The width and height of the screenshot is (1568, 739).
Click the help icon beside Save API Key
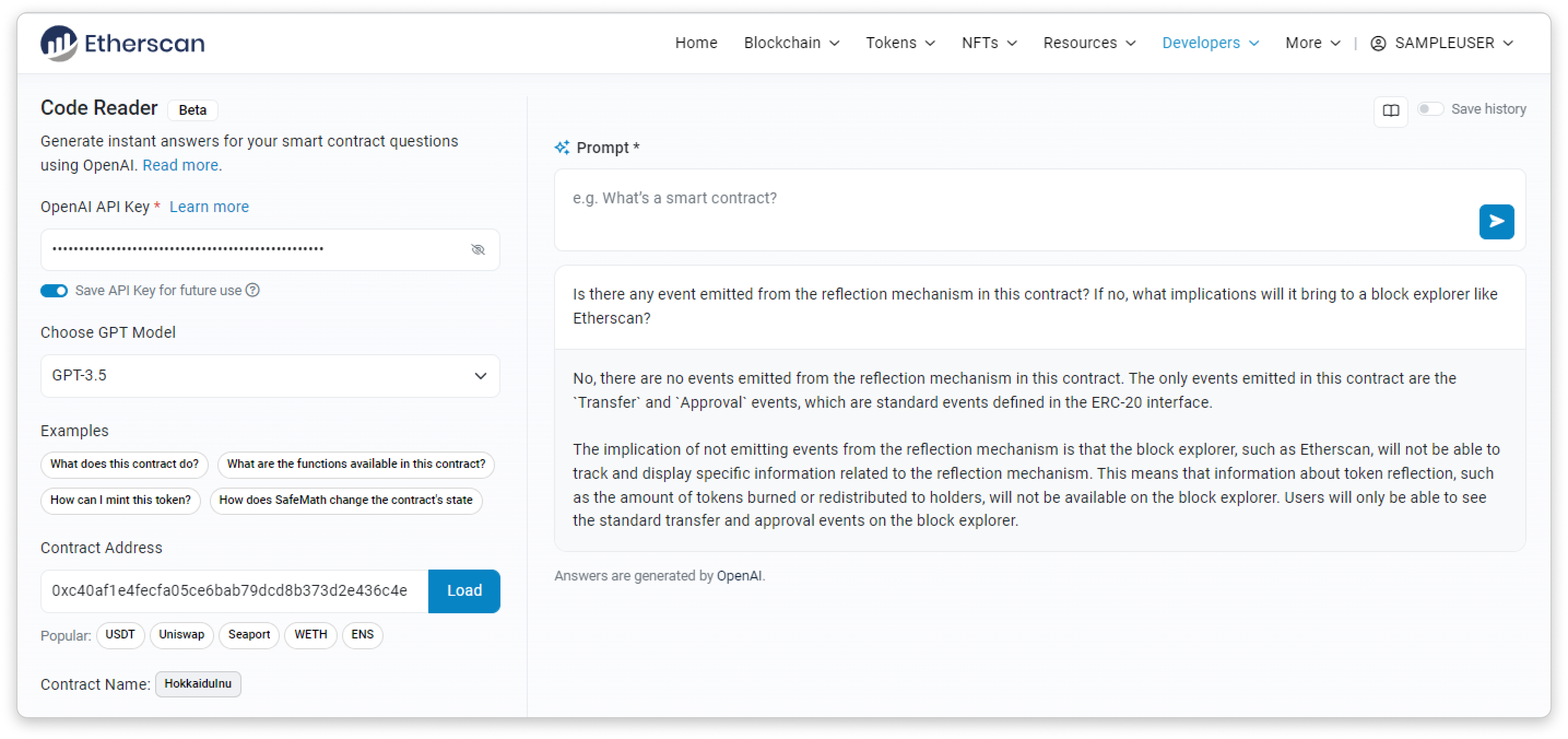click(252, 290)
